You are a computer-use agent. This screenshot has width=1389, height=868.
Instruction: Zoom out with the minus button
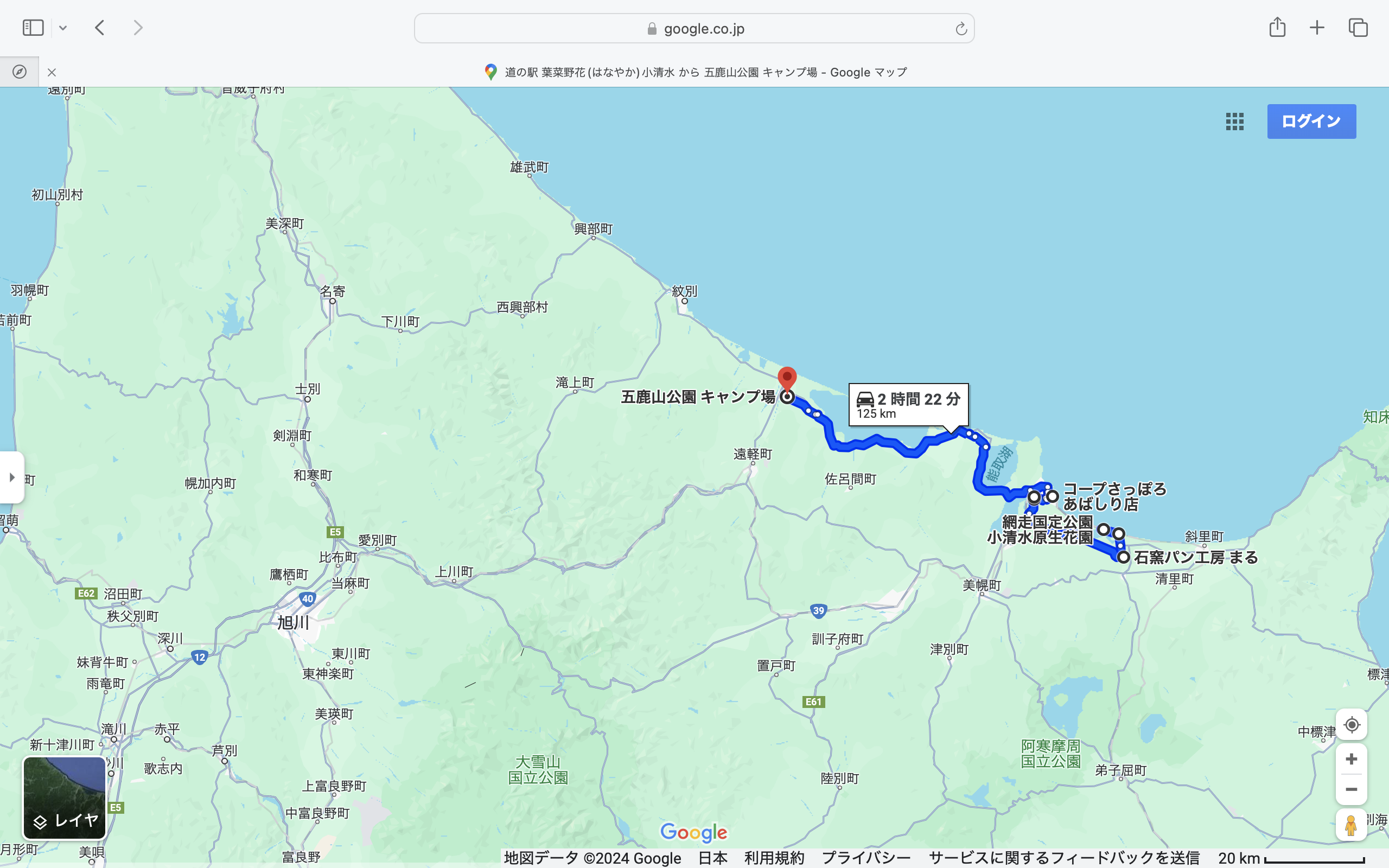click(1351, 789)
